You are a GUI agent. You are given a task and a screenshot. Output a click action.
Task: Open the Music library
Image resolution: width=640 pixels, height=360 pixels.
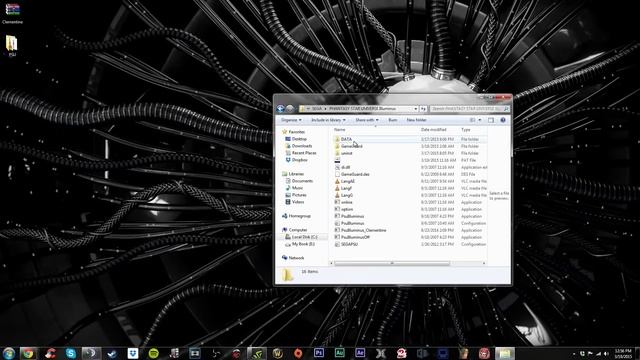(x=297, y=188)
